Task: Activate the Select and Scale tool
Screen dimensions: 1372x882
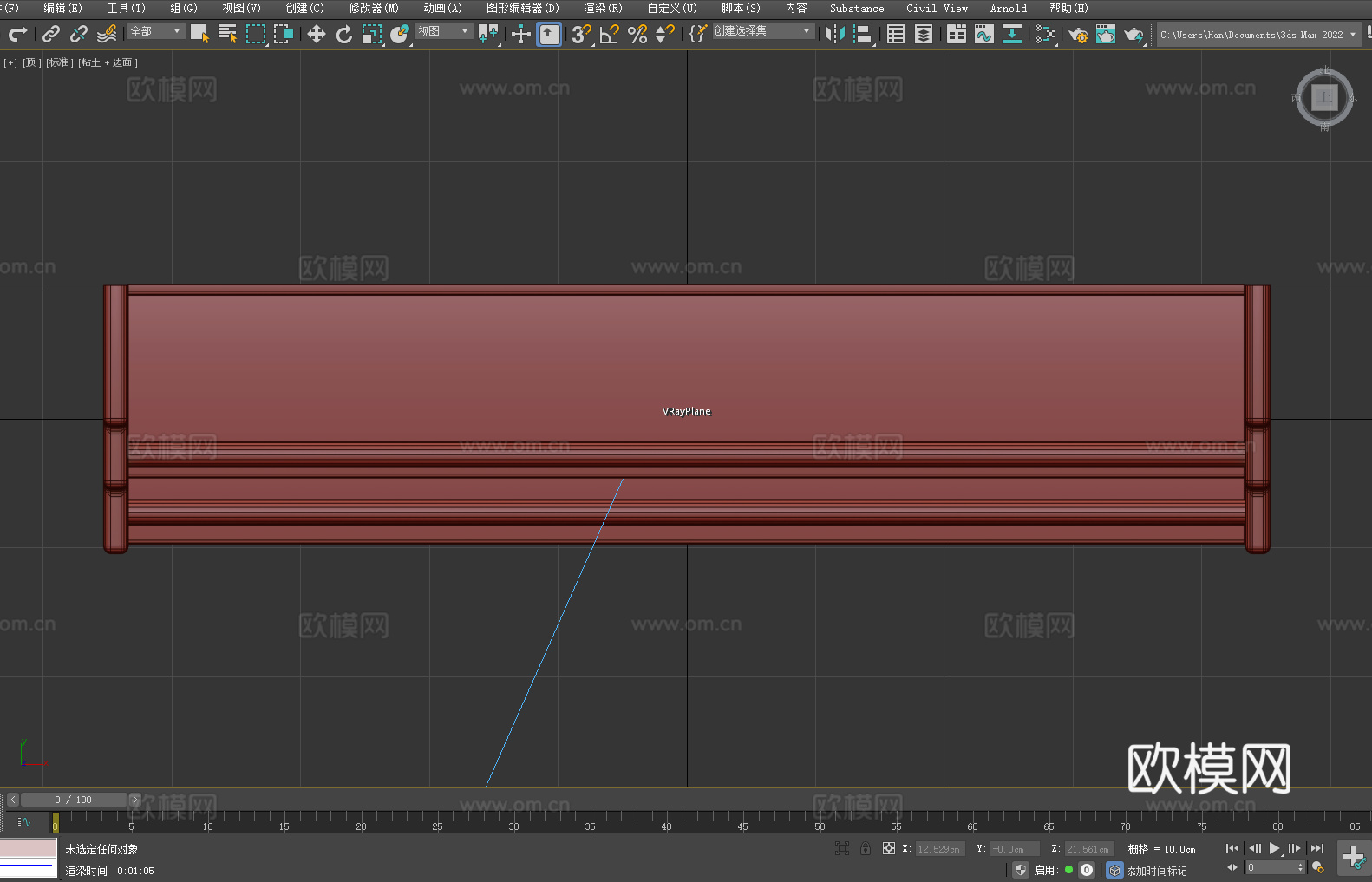Action: click(x=372, y=34)
